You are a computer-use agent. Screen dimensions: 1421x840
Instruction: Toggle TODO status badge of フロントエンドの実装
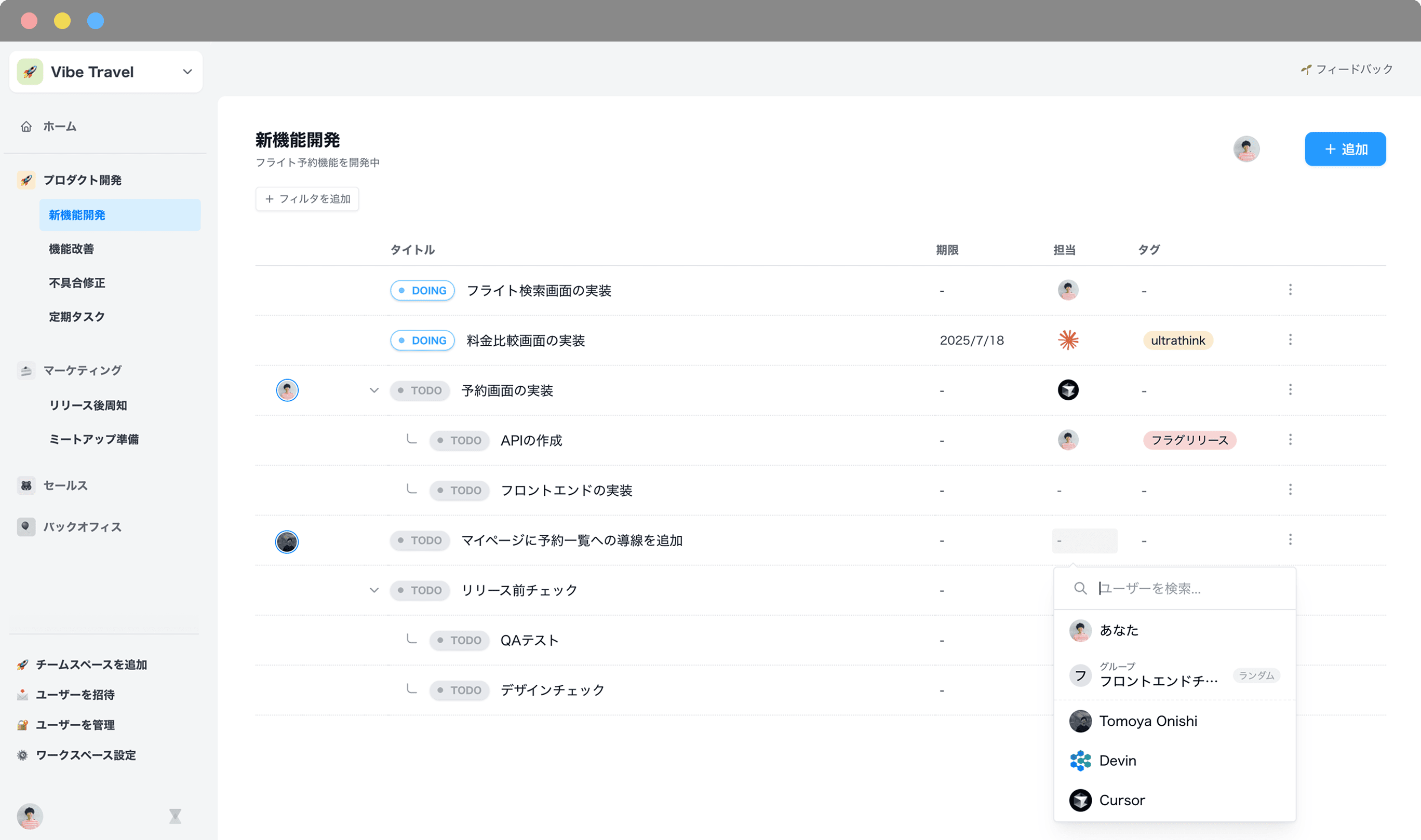459,490
